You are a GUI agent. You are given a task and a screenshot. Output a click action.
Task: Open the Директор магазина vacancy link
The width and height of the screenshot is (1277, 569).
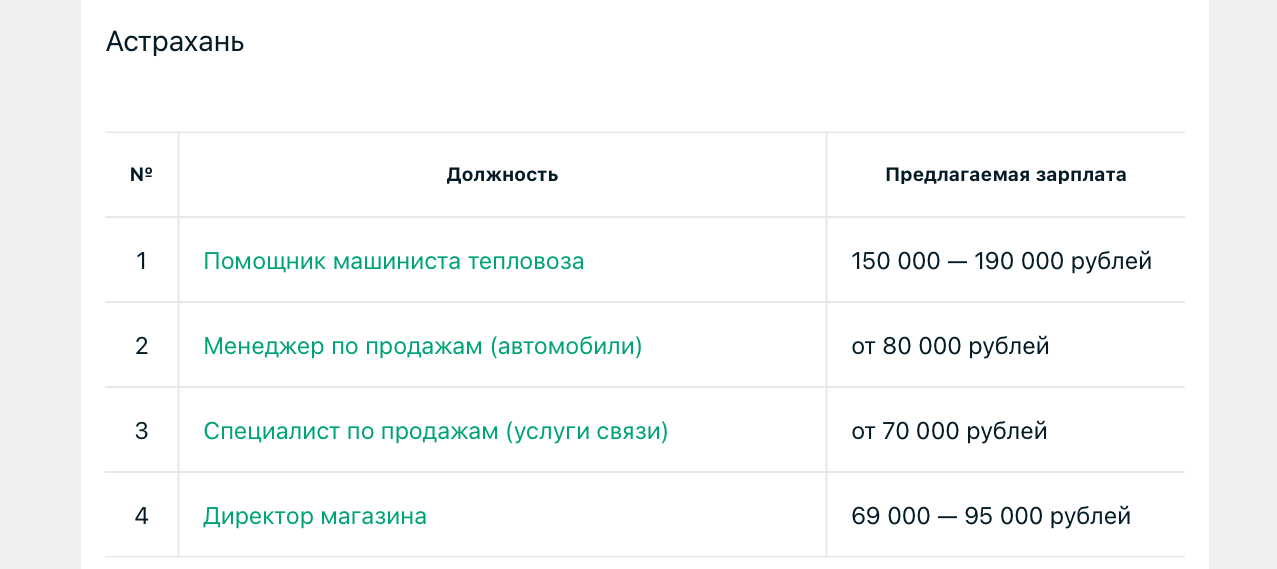pyautogui.click(x=315, y=516)
